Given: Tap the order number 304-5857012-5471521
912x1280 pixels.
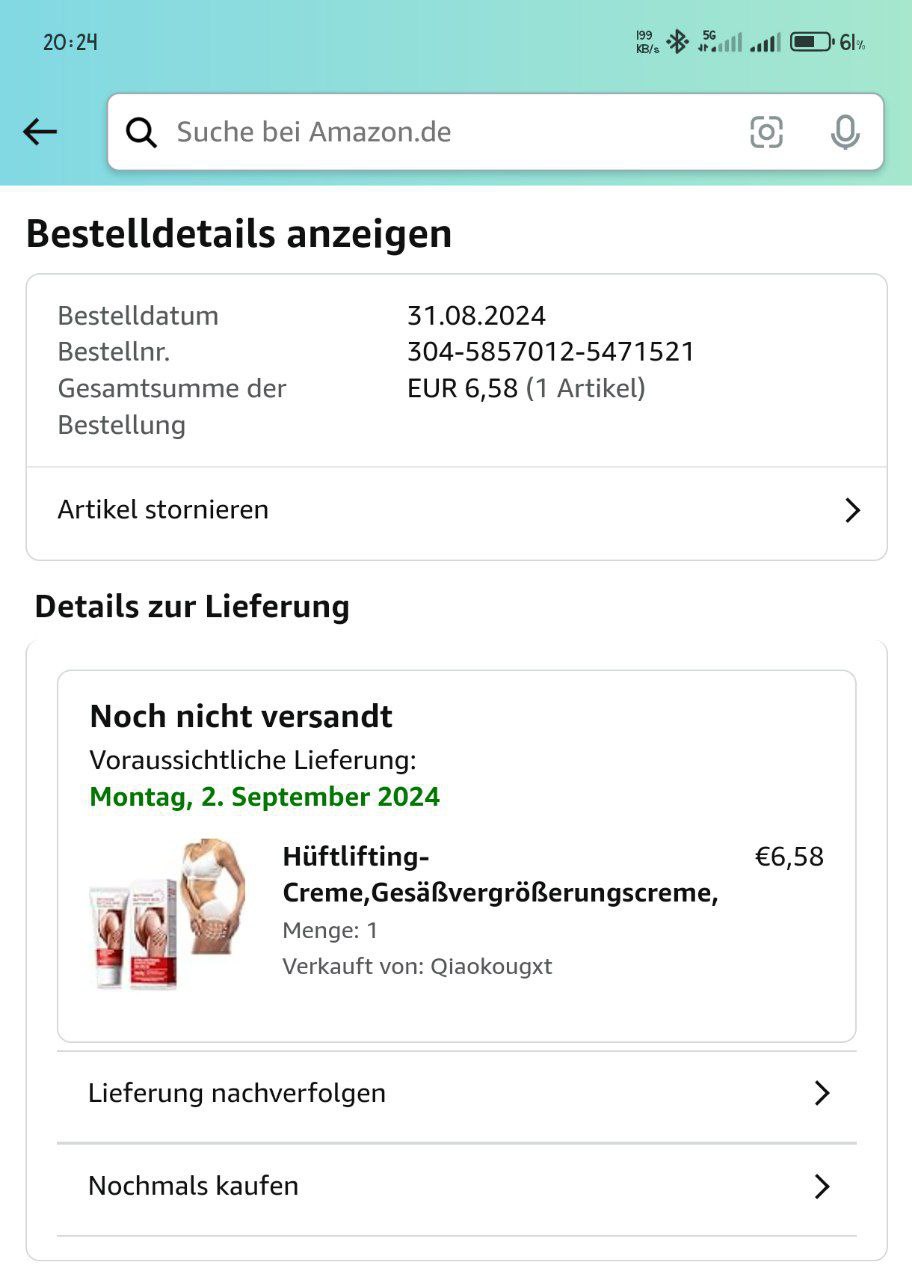Looking at the screenshot, I should tap(551, 352).
